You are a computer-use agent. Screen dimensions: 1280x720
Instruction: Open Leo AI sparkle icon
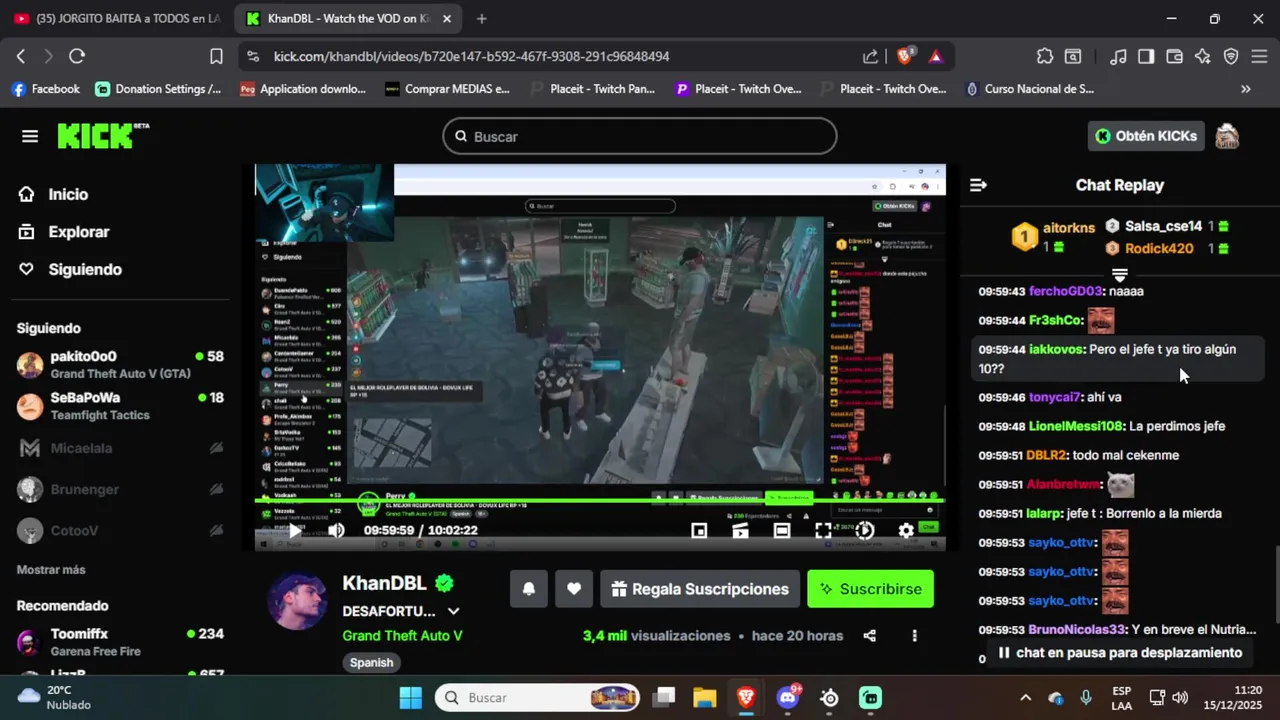pyautogui.click(x=1203, y=57)
